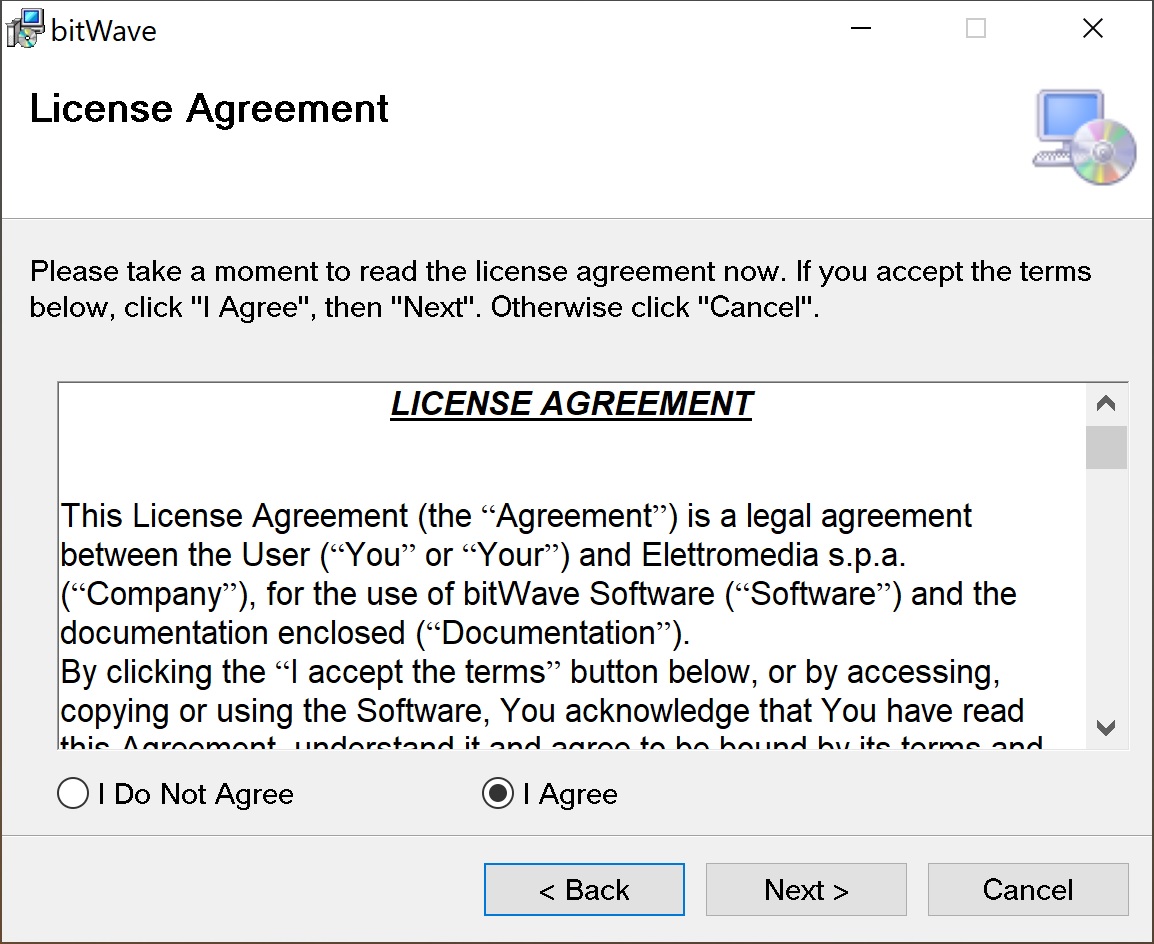The width and height of the screenshot is (1154, 944).
Task: Click the empty scrollbar track below the thumb
Action: pos(1106,590)
